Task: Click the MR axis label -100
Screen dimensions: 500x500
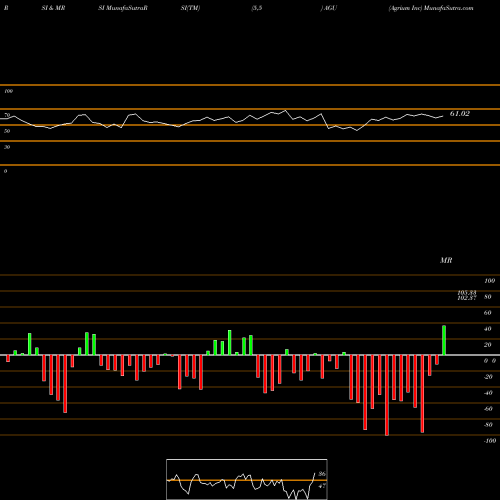Action: tap(490, 441)
